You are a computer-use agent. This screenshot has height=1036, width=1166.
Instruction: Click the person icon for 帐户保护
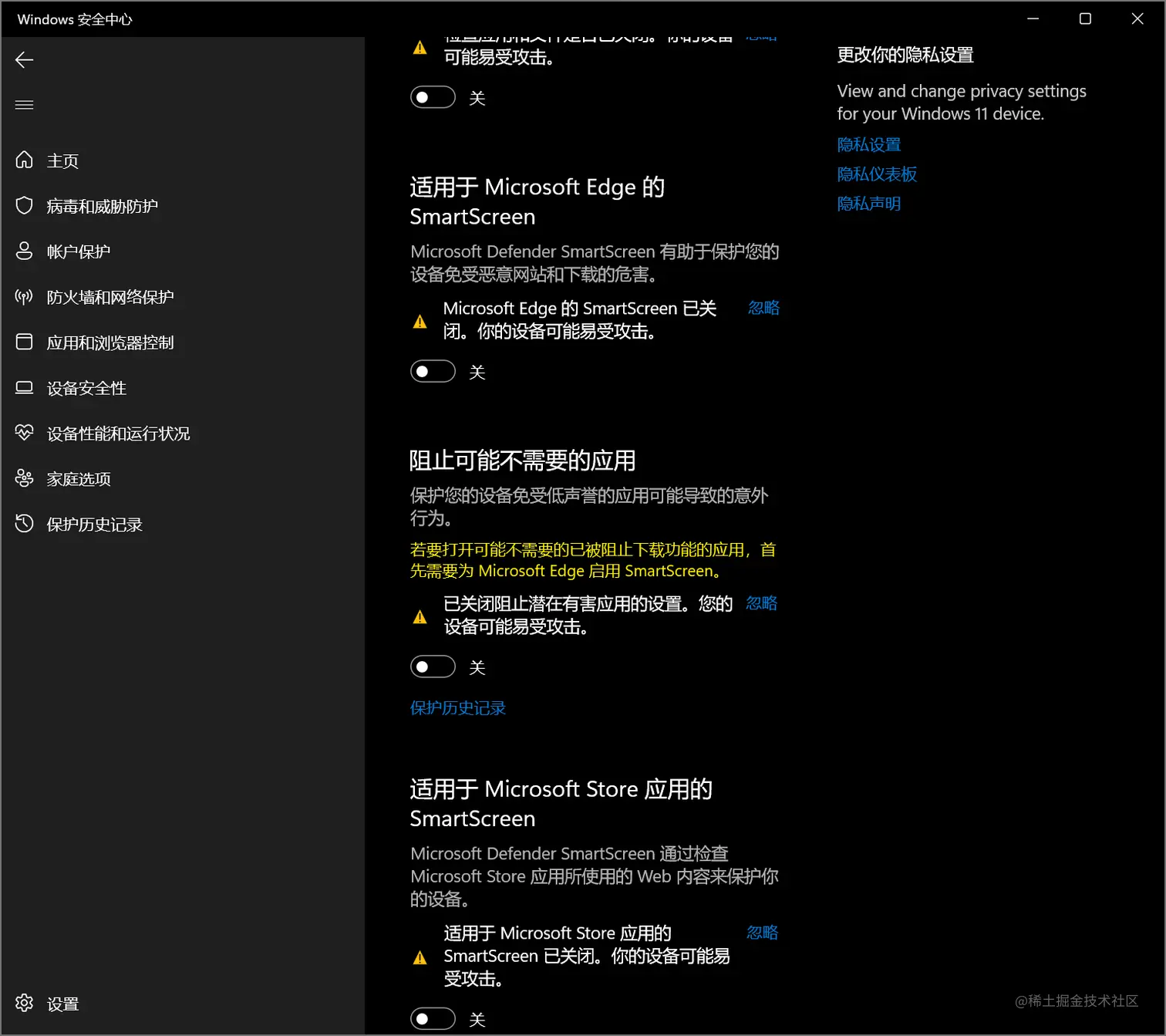click(x=24, y=251)
